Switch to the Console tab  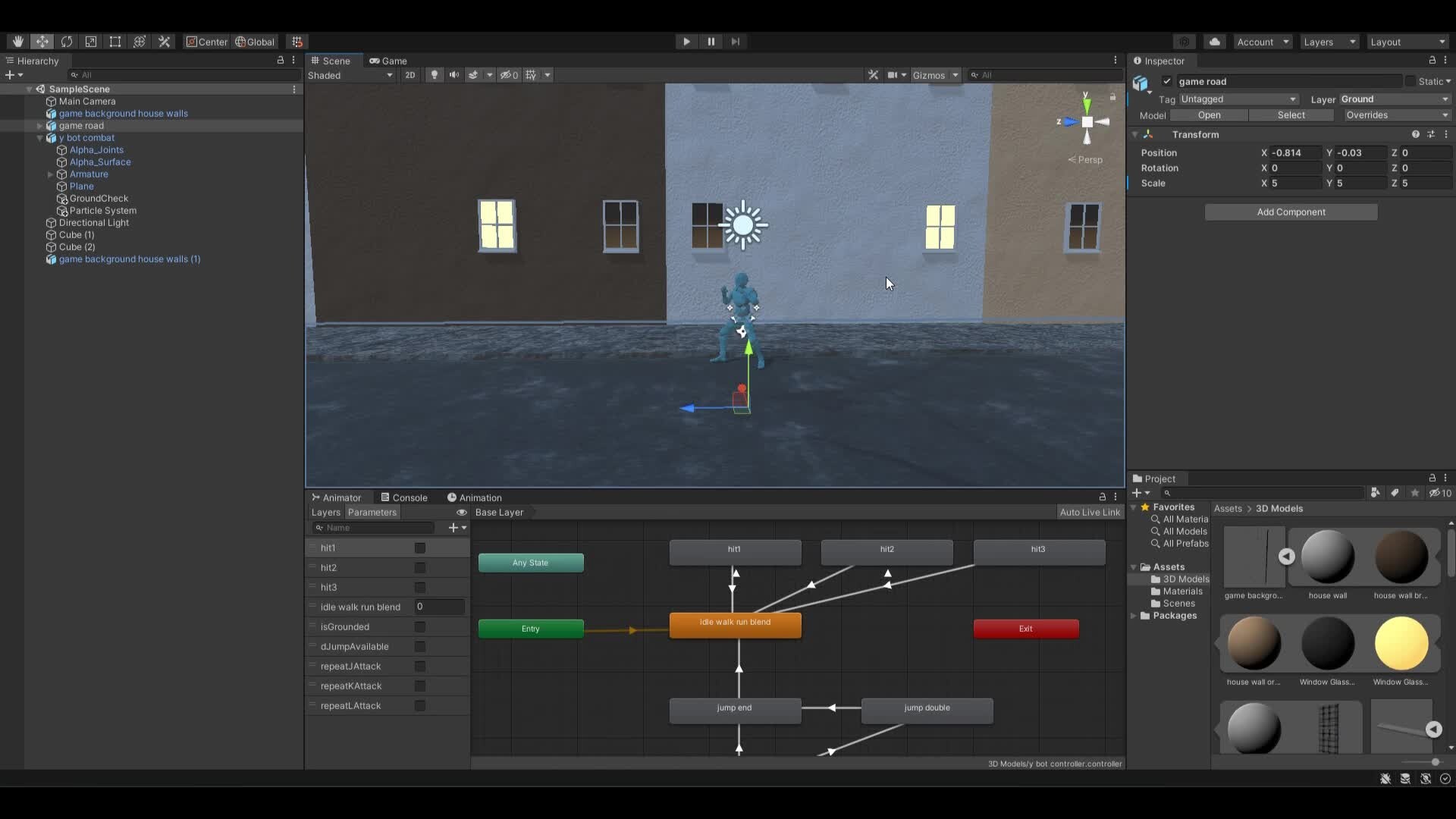[409, 497]
